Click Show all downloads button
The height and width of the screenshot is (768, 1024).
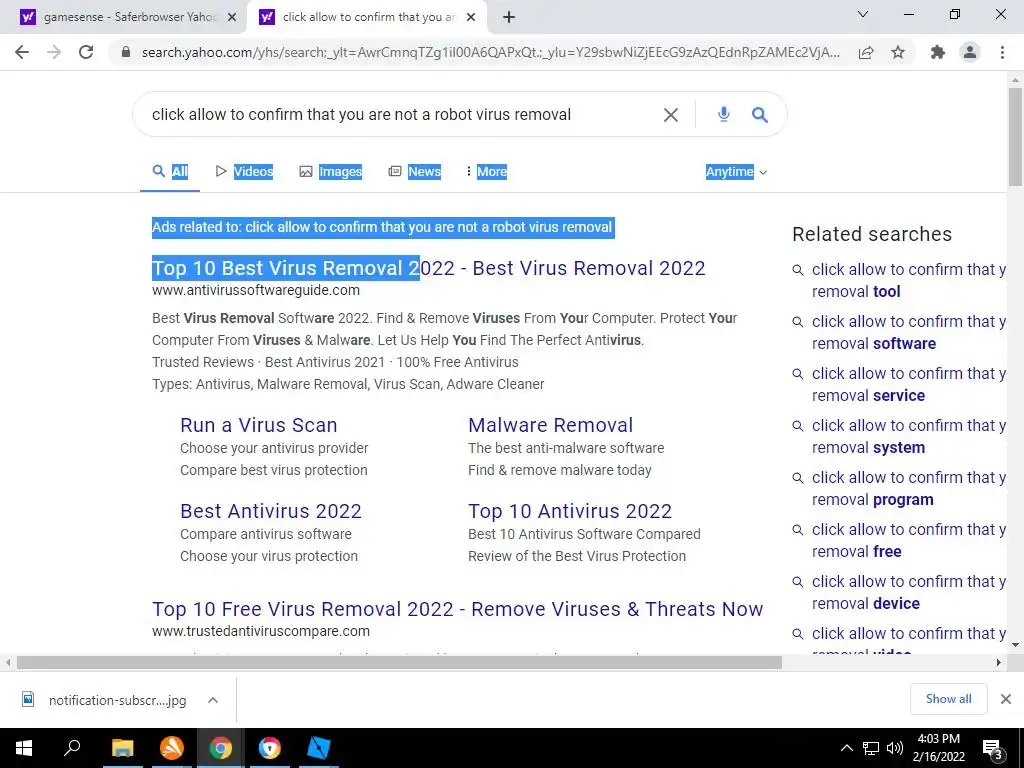(x=948, y=699)
